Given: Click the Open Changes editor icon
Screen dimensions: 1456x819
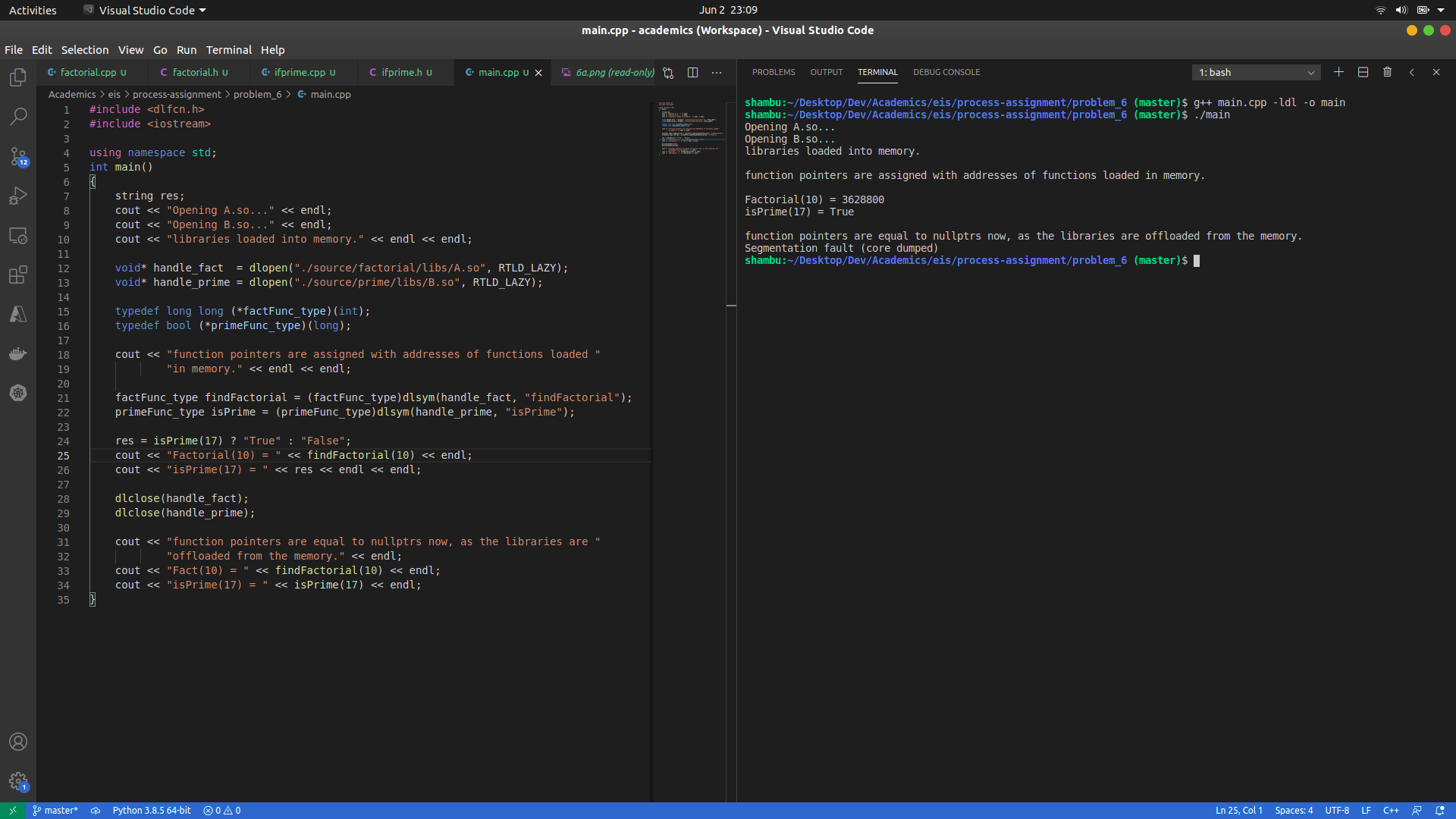Looking at the screenshot, I should (x=668, y=73).
